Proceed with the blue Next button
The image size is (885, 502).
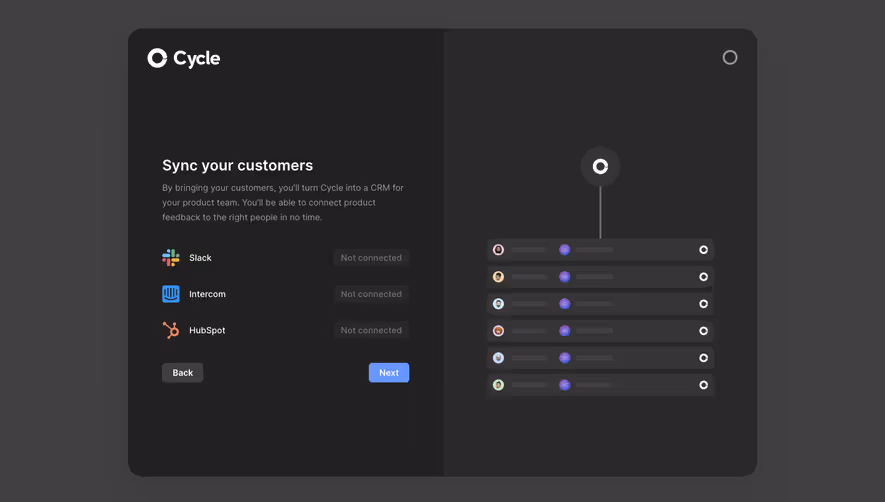[389, 373]
